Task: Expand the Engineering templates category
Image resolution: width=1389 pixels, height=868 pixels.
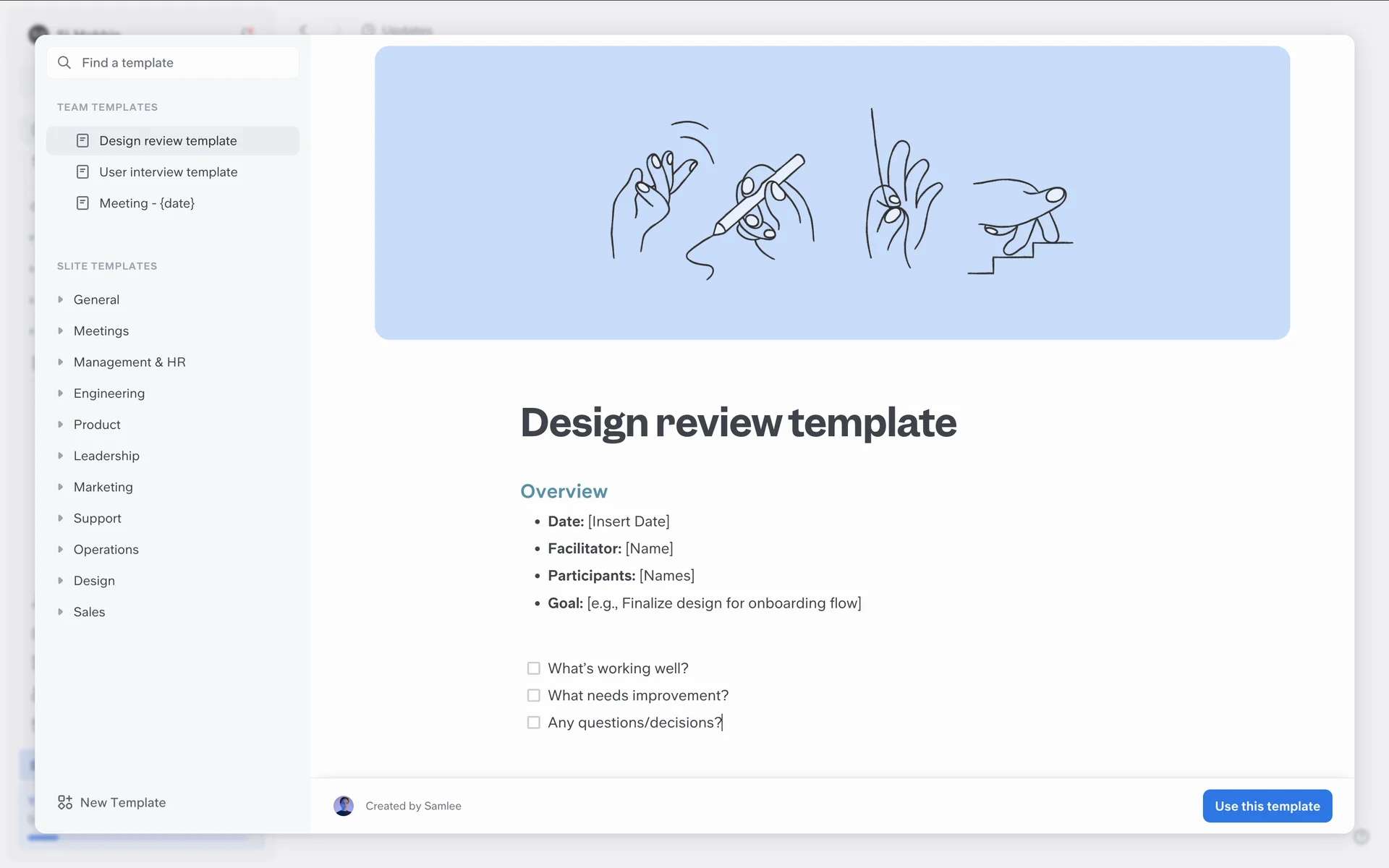Action: point(61,393)
